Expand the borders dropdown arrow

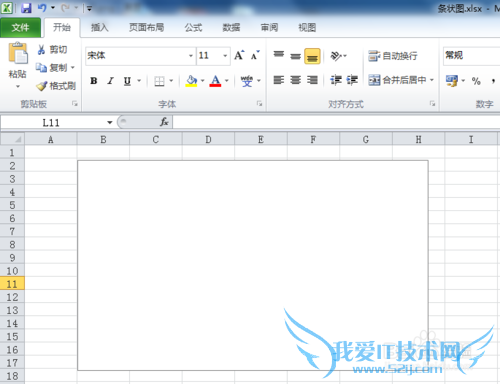[171, 81]
